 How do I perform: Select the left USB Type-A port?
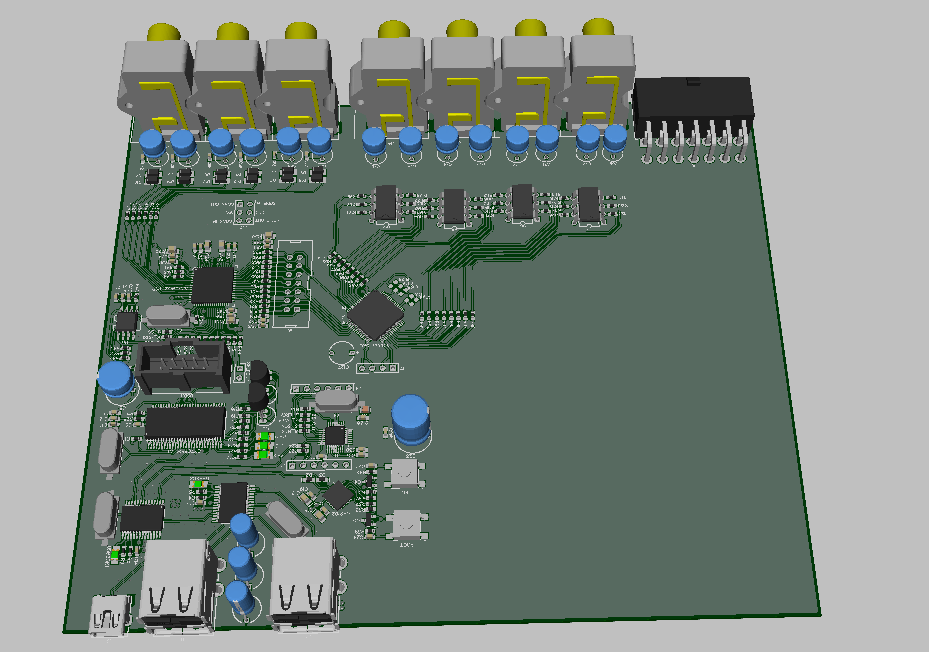[x=180, y=587]
